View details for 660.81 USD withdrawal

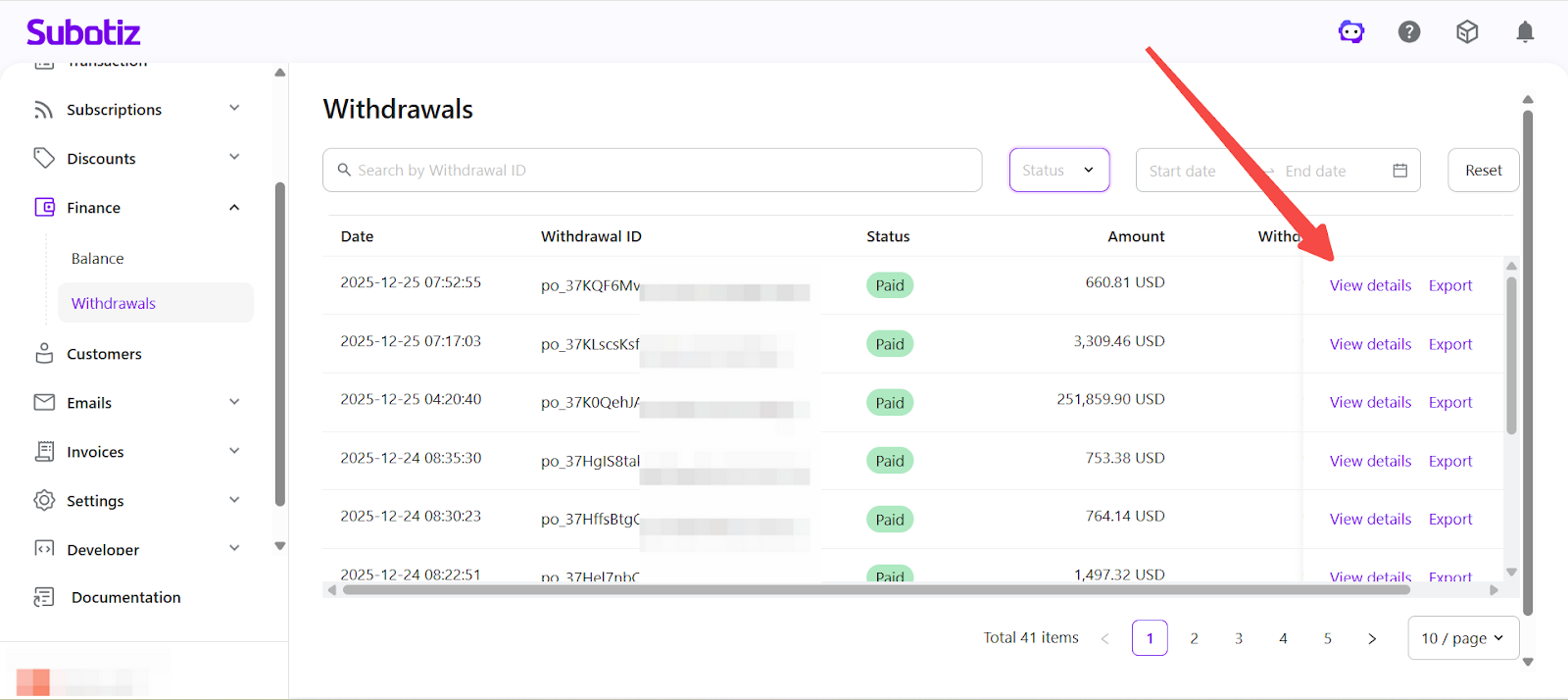point(1370,285)
